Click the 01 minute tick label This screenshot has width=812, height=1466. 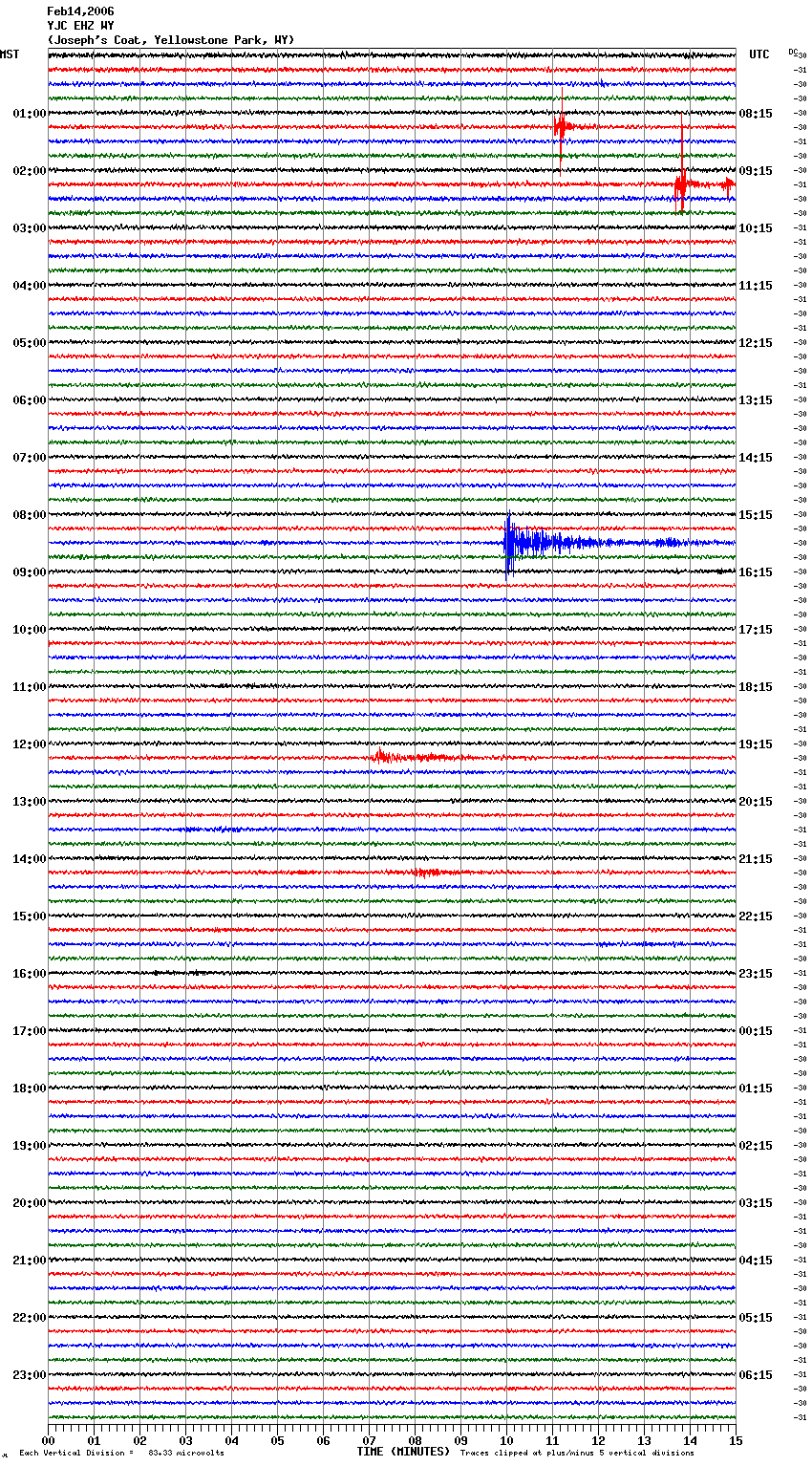click(x=94, y=1440)
